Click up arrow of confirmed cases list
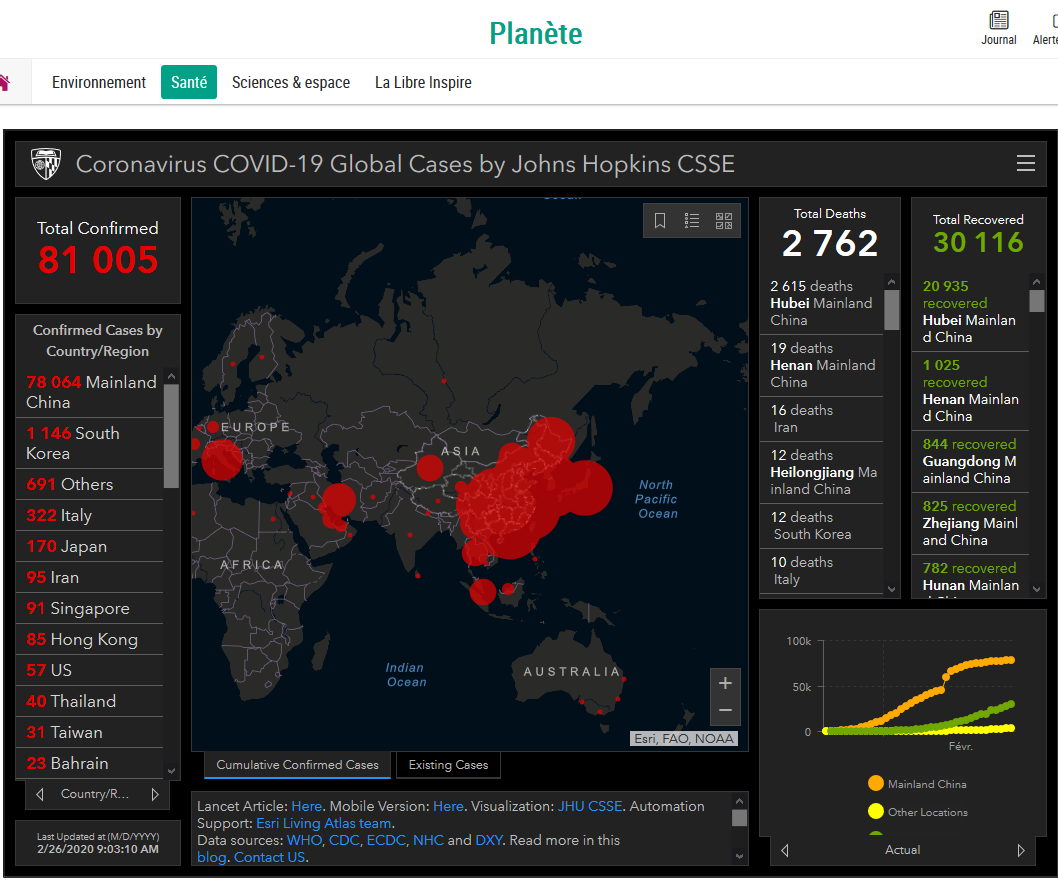This screenshot has width=1058, height=882. click(171, 377)
